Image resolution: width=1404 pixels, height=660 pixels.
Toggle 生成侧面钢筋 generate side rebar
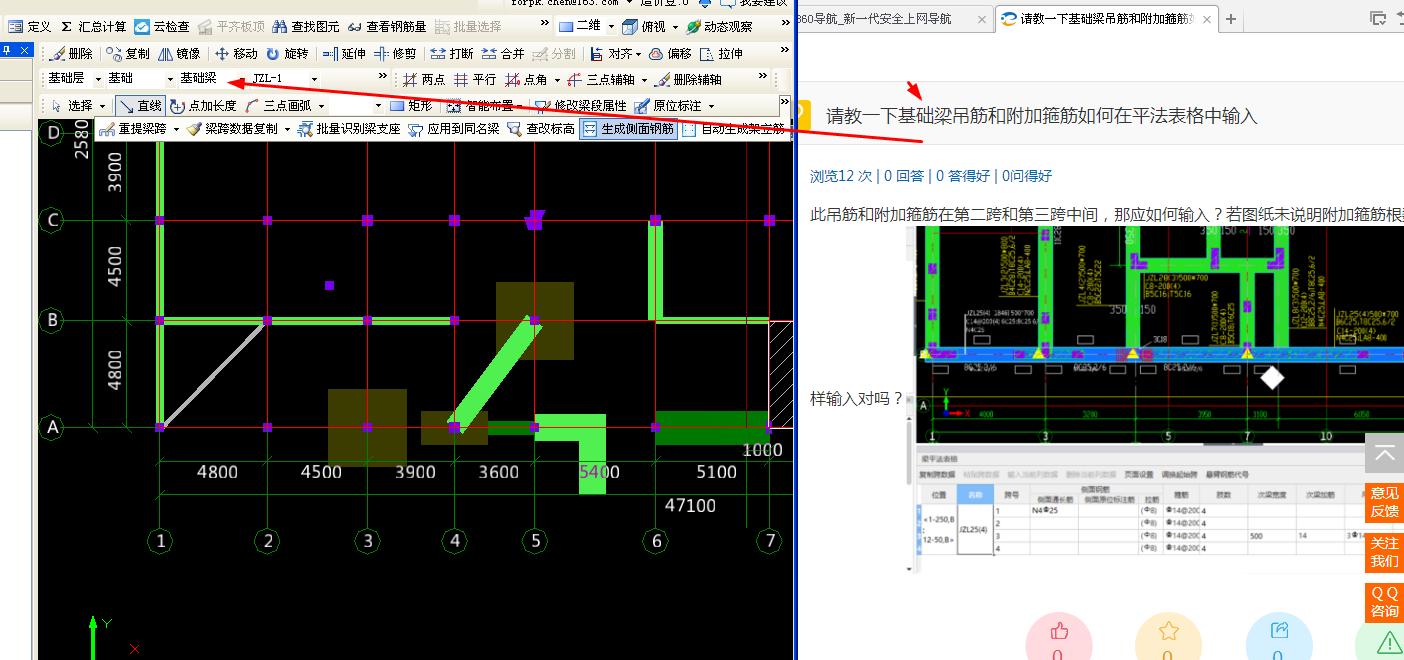point(629,129)
